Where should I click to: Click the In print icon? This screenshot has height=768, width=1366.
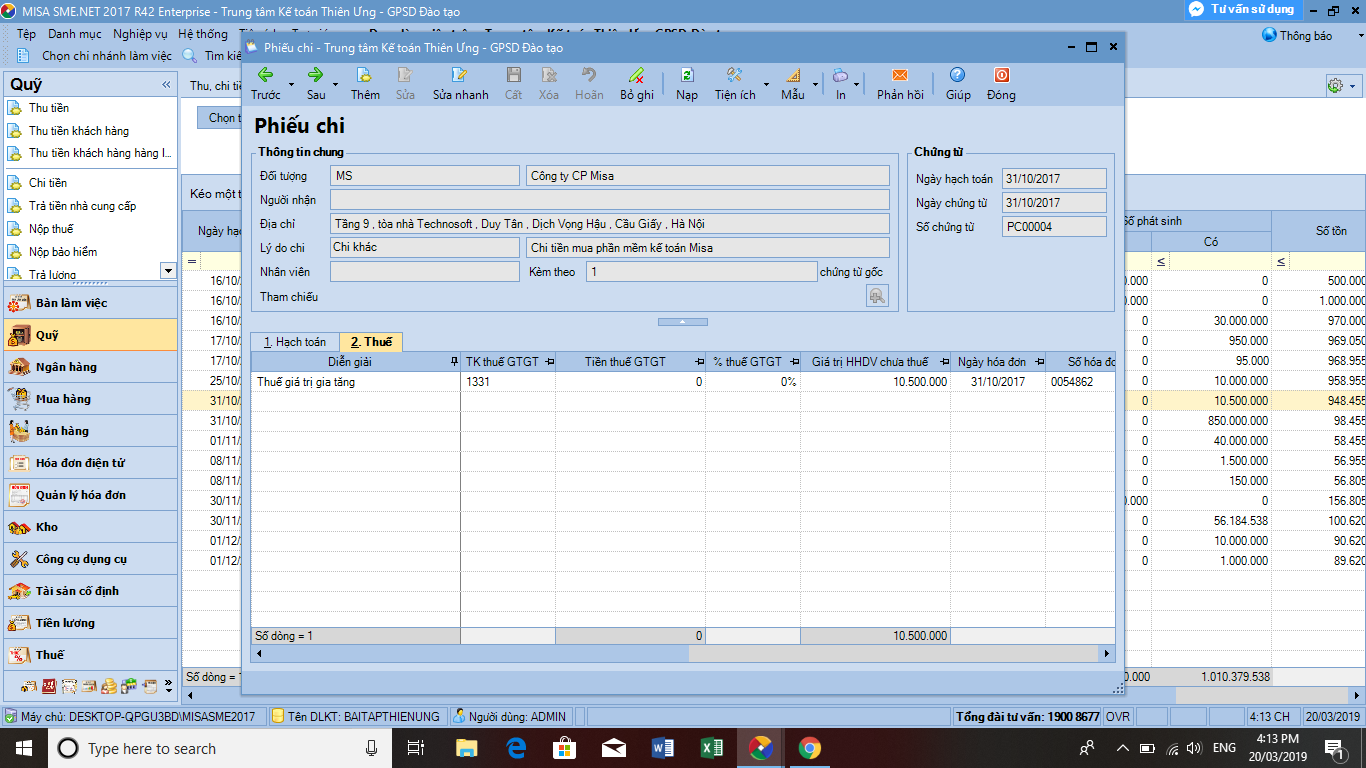pyautogui.click(x=840, y=75)
